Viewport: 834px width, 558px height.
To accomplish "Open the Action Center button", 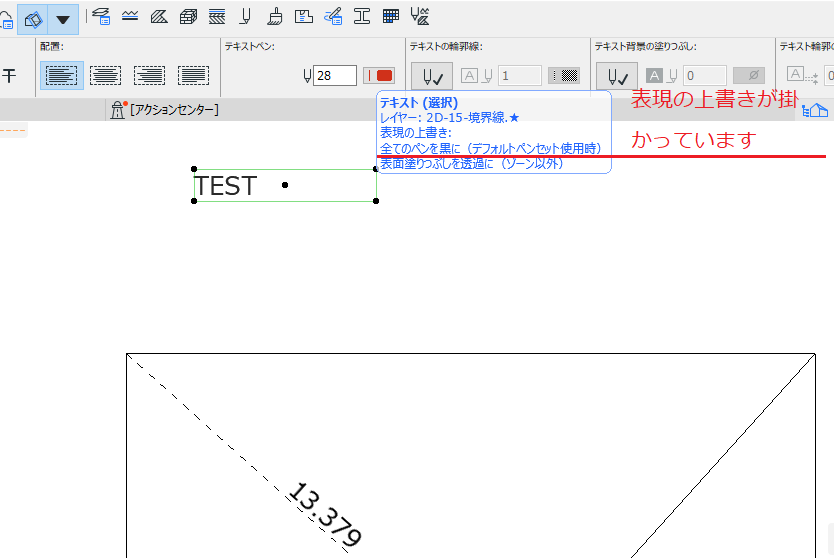I will point(165,110).
